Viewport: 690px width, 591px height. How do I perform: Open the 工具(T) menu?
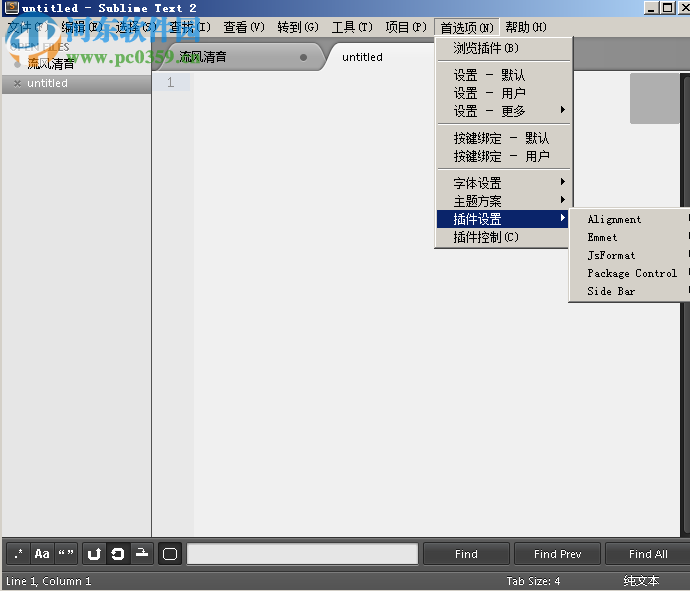click(x=352, y=27)
